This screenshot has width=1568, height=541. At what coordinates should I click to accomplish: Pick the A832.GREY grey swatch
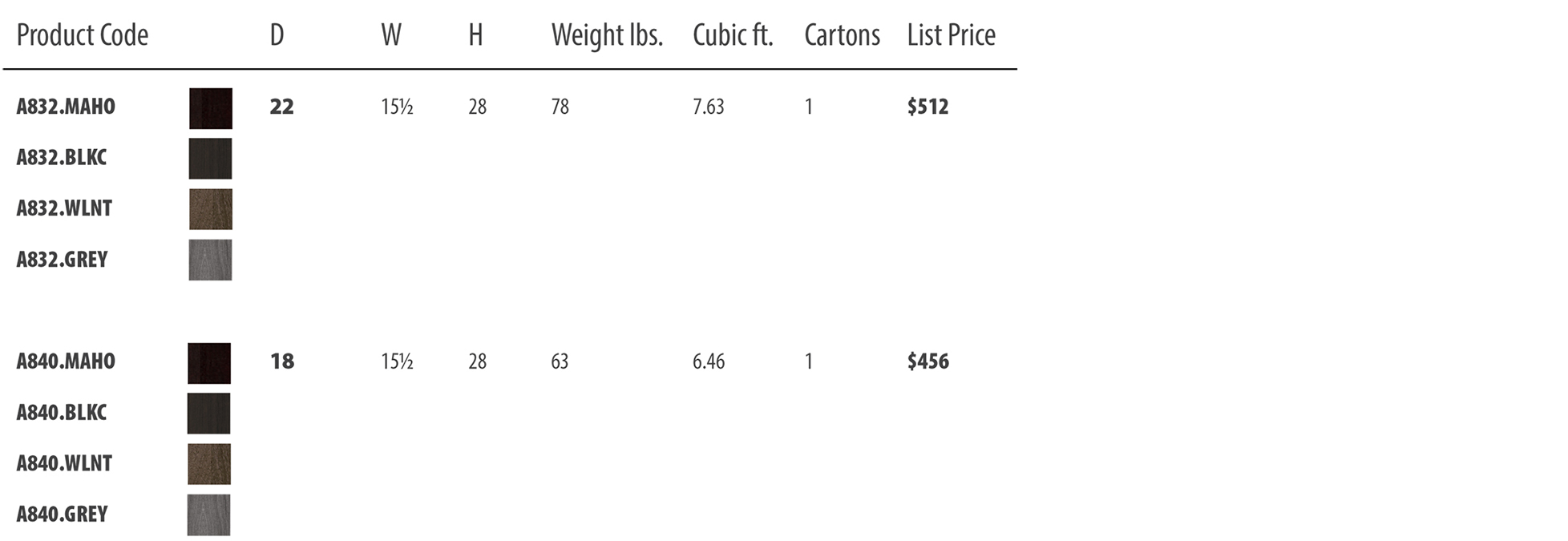coord(211,260)
